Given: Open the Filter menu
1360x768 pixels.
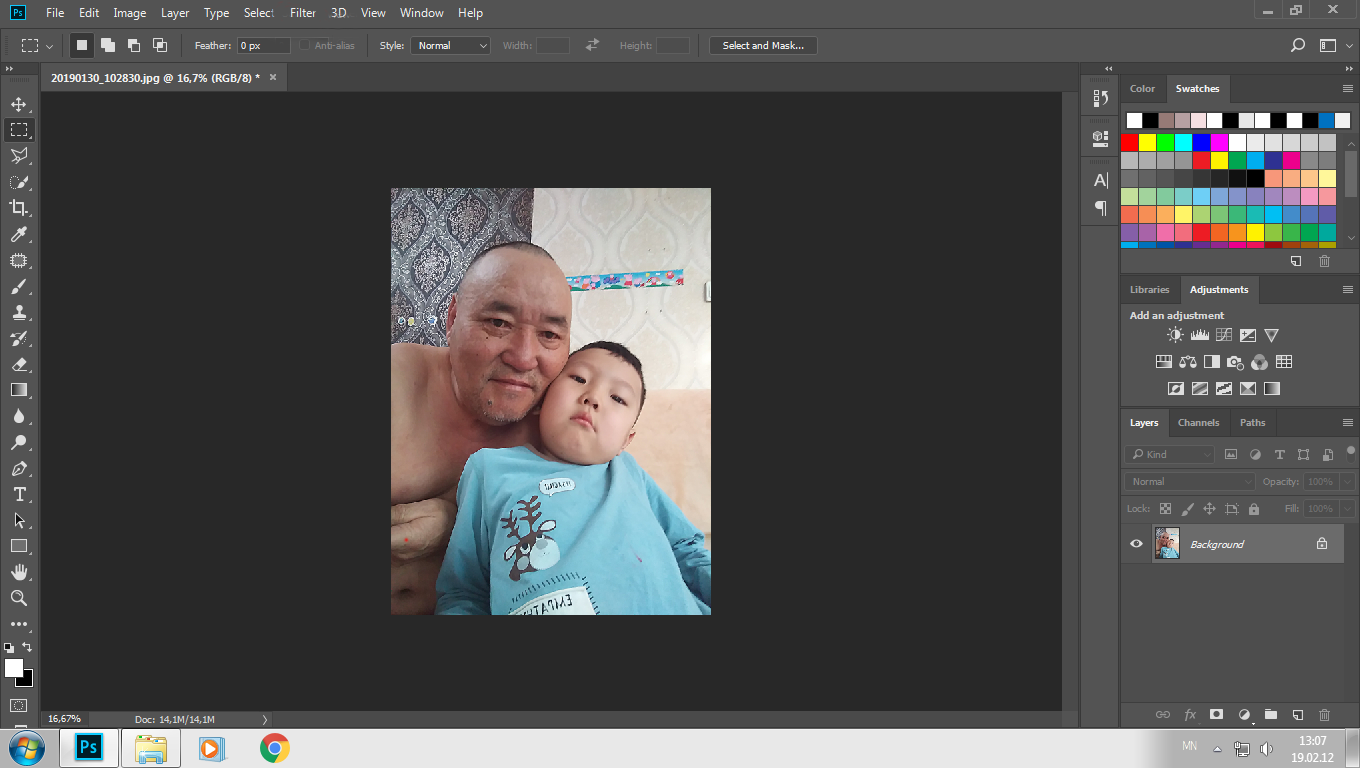Looking at the screenshot, I should pos(302,13).
